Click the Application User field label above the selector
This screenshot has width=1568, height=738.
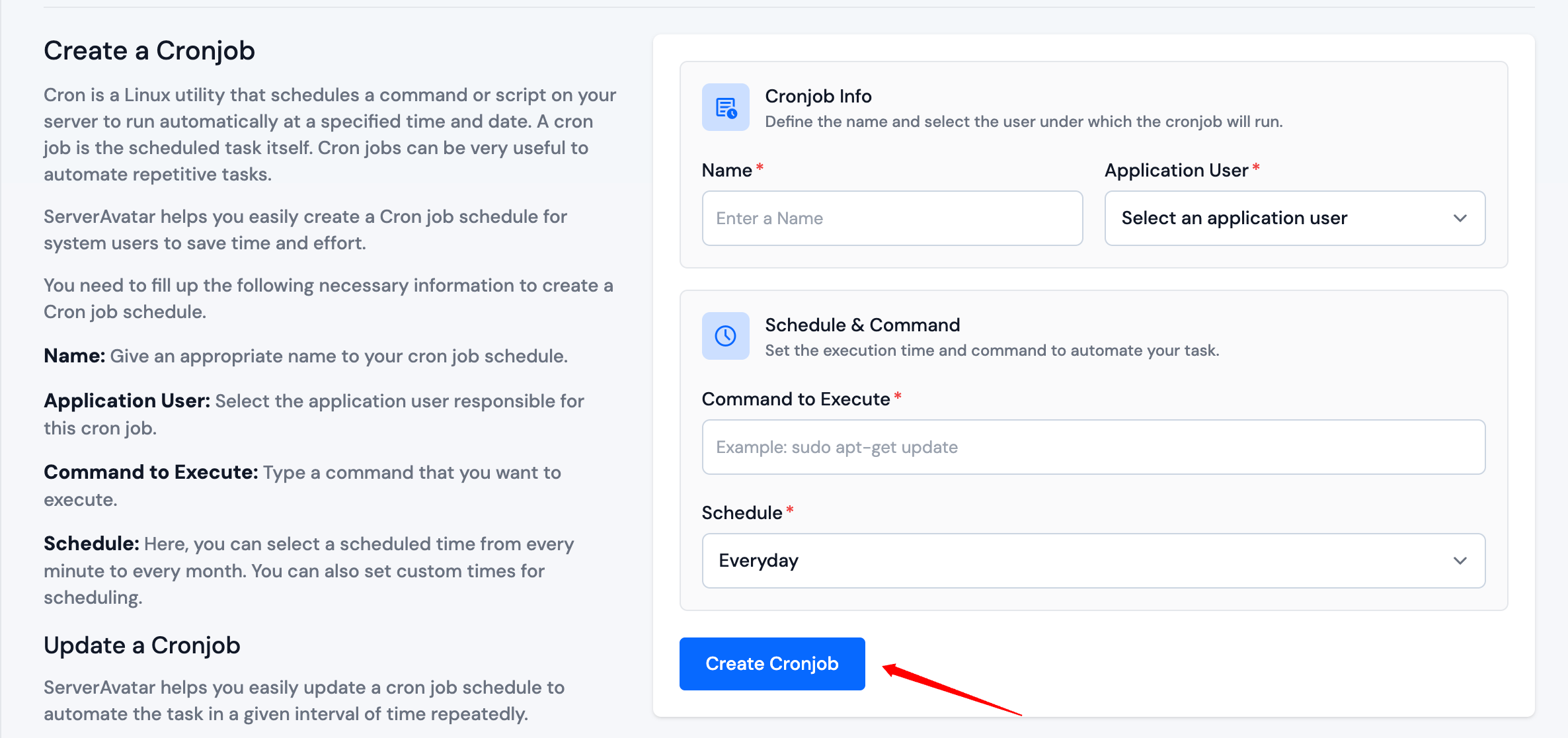pyautogui.click(x=1176, y=171)
